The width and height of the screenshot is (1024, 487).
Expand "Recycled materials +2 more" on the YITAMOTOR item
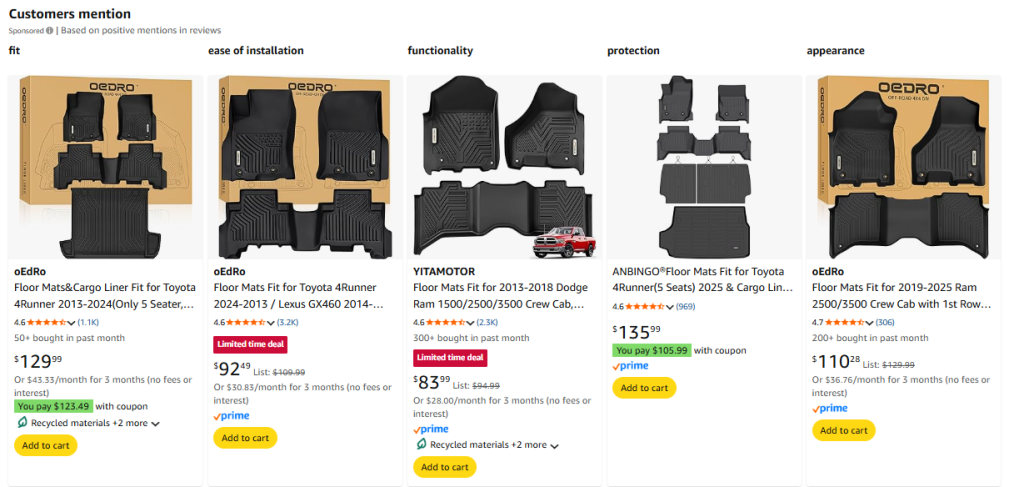554,446
